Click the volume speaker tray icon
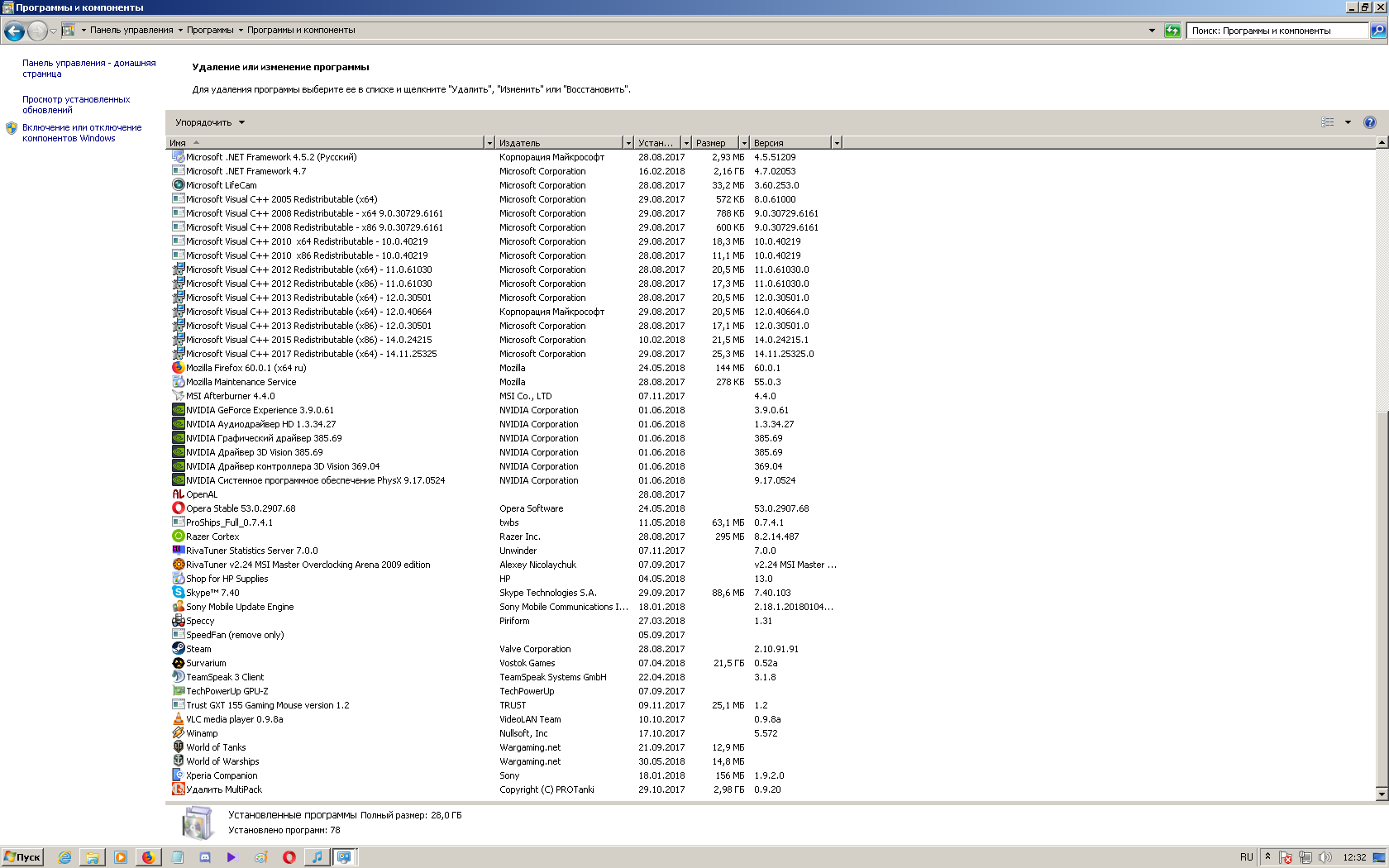The image size is (1389, 868). (1325, 857)
